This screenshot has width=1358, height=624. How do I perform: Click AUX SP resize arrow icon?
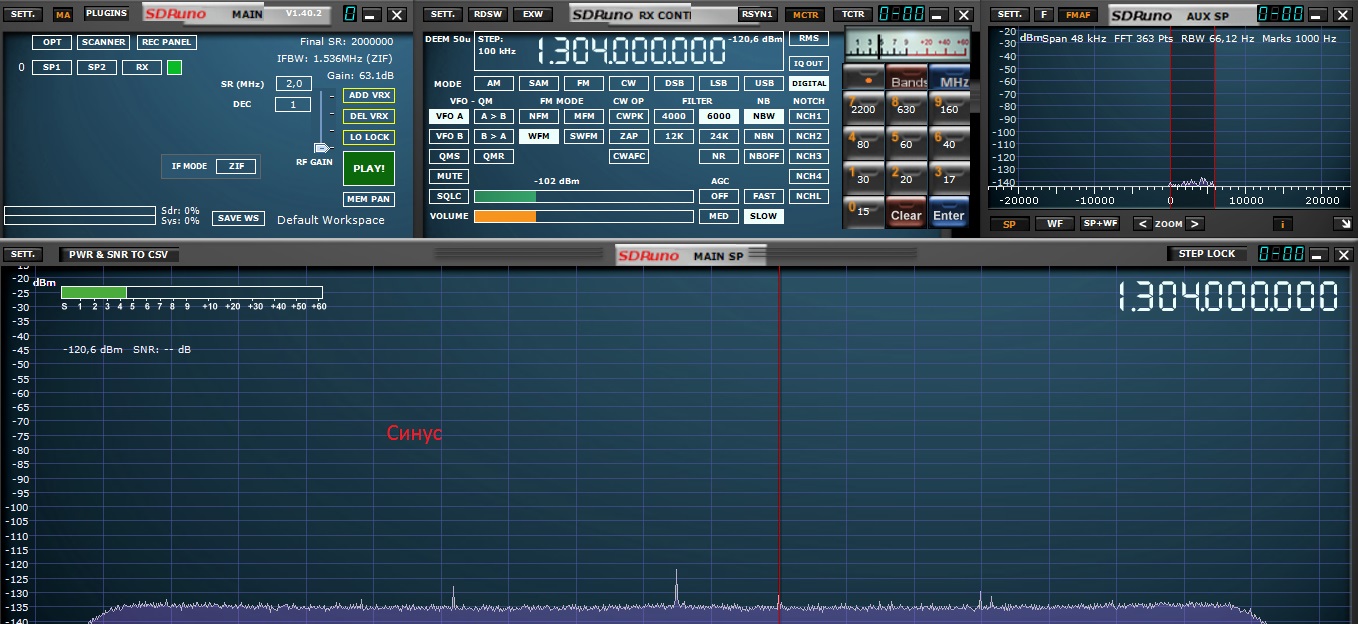[1342, 224]
